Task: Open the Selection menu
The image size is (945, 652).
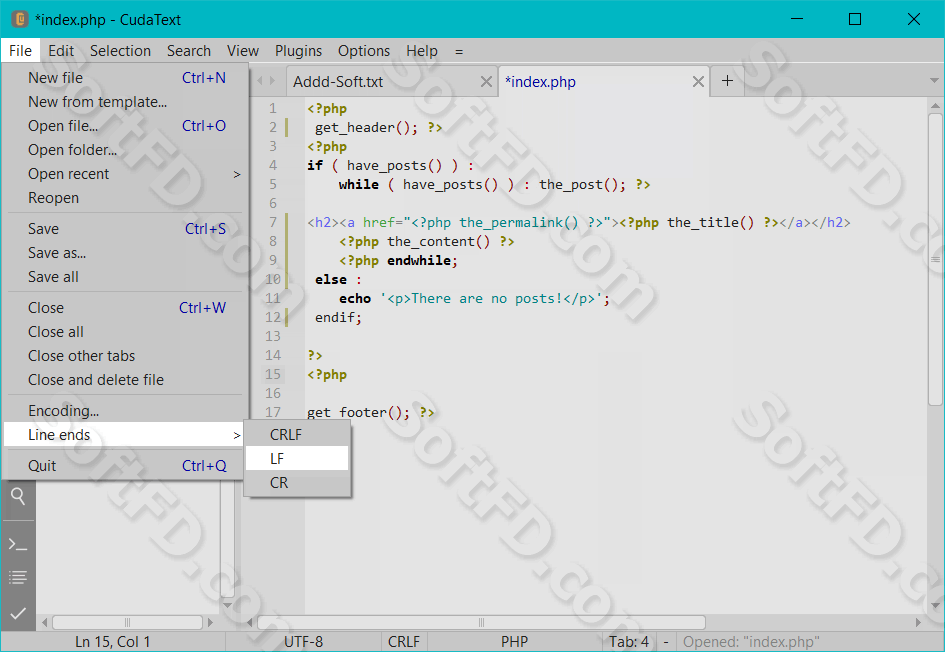Action: click(x=121, y=51)
